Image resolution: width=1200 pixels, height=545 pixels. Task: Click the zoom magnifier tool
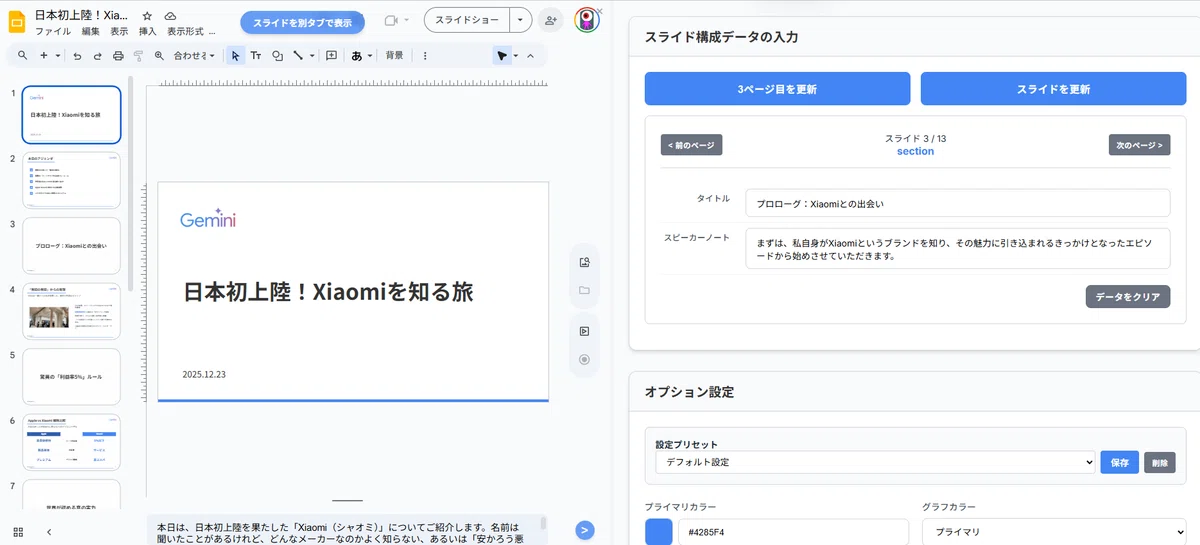[x=159, y=56]
